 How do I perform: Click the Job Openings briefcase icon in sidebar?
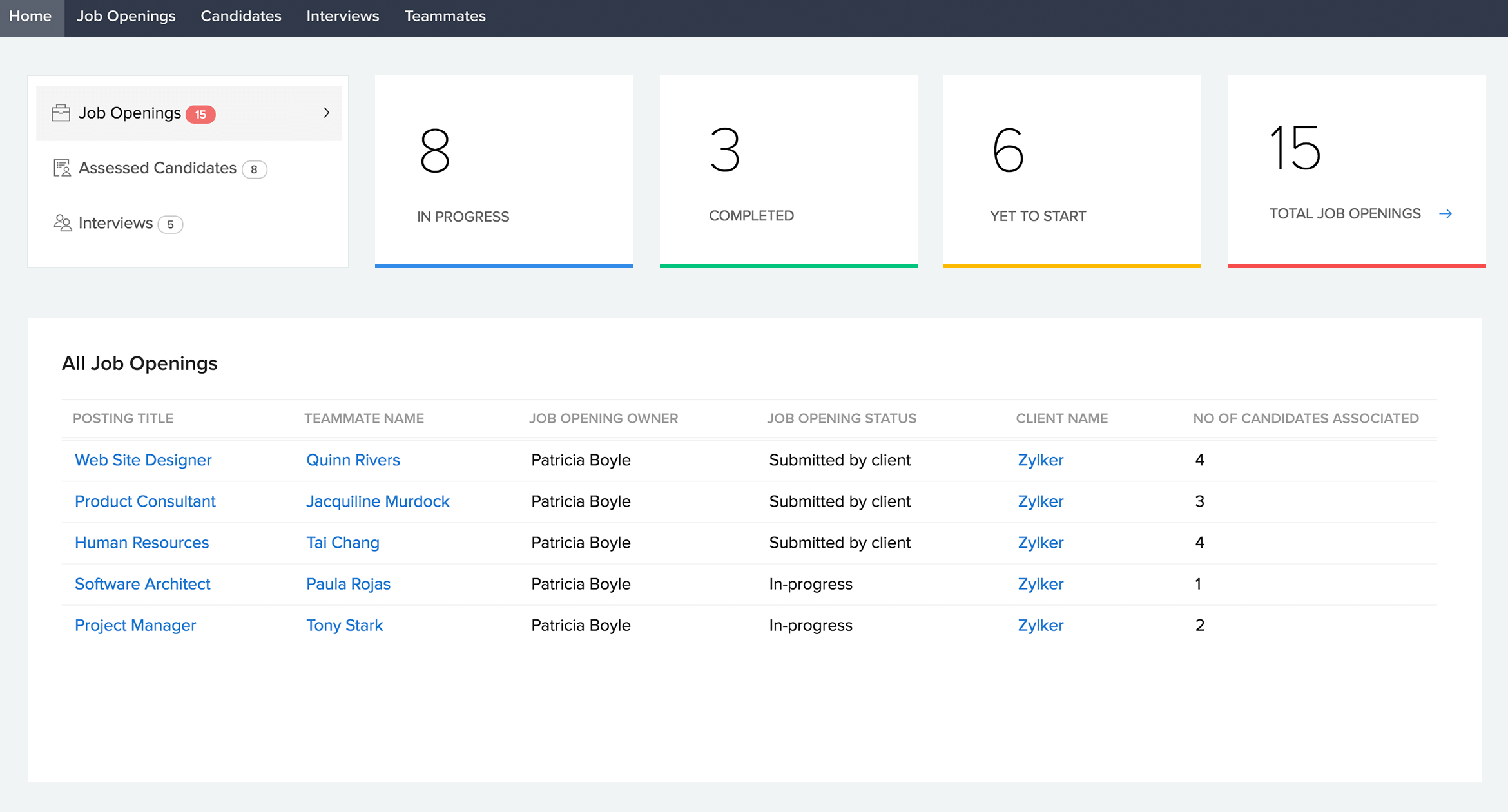[61, 112]
